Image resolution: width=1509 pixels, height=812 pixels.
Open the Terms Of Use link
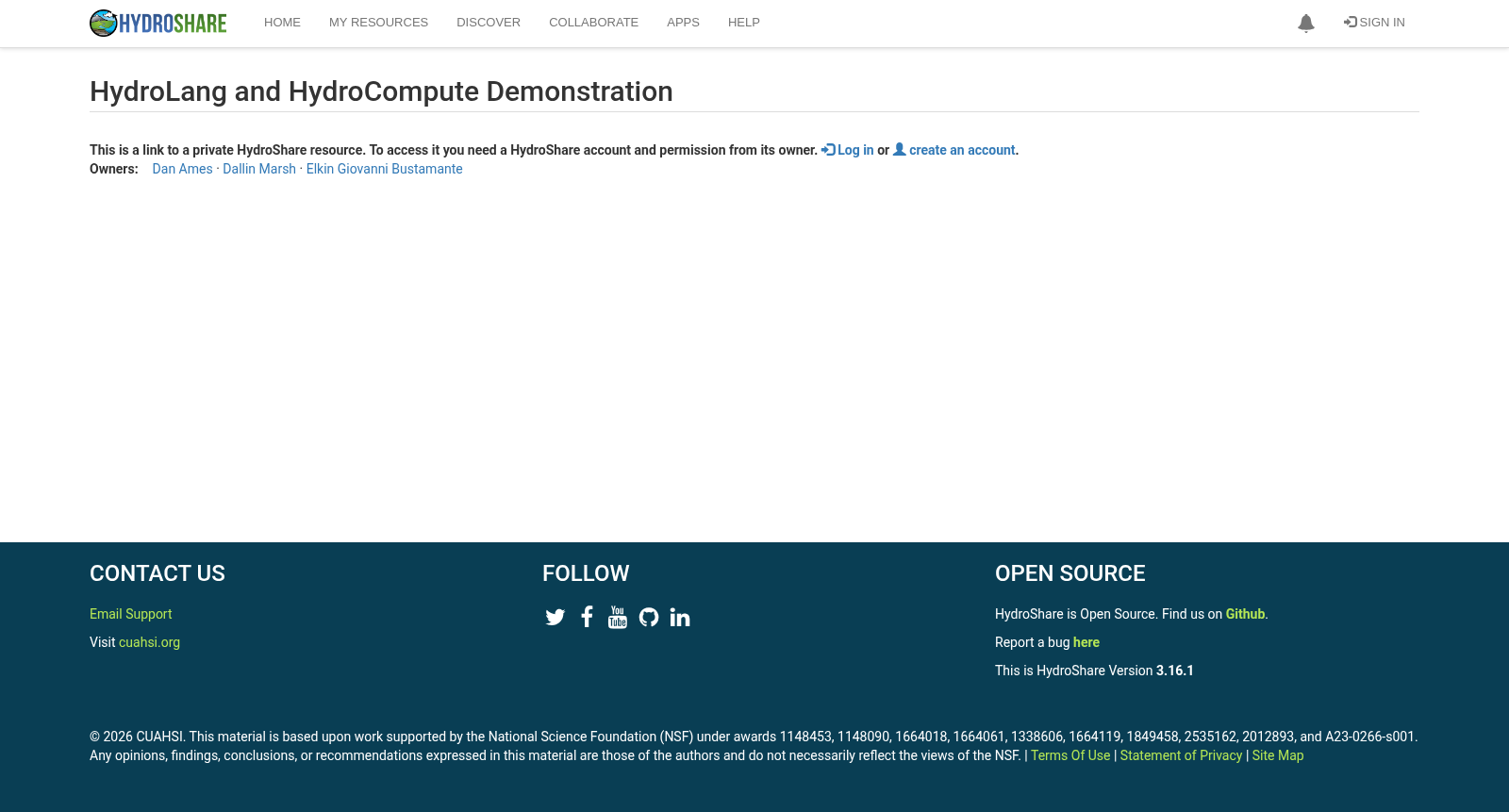pyautogui.click(x=1070, y=755)
